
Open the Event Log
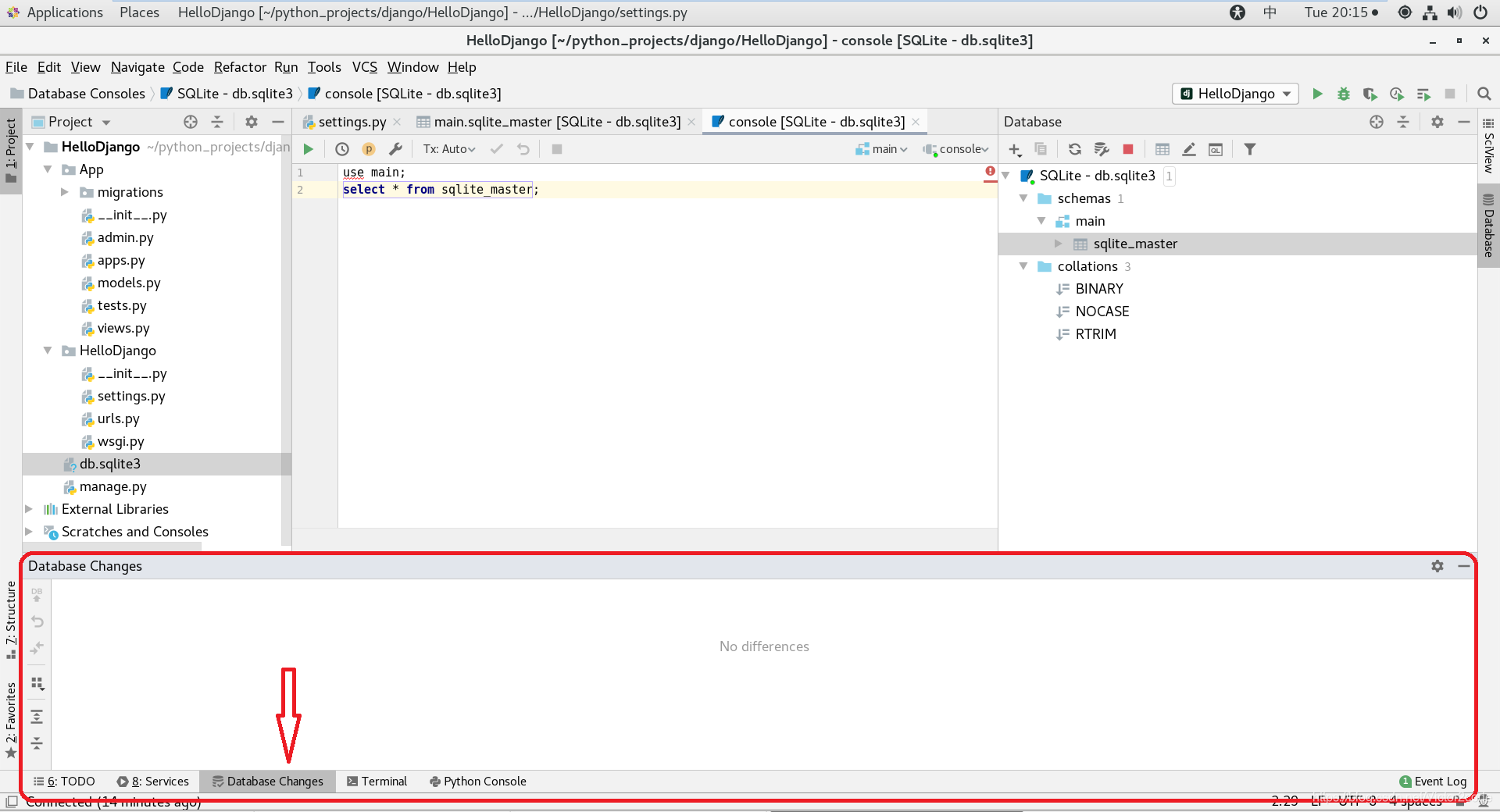1433,782
